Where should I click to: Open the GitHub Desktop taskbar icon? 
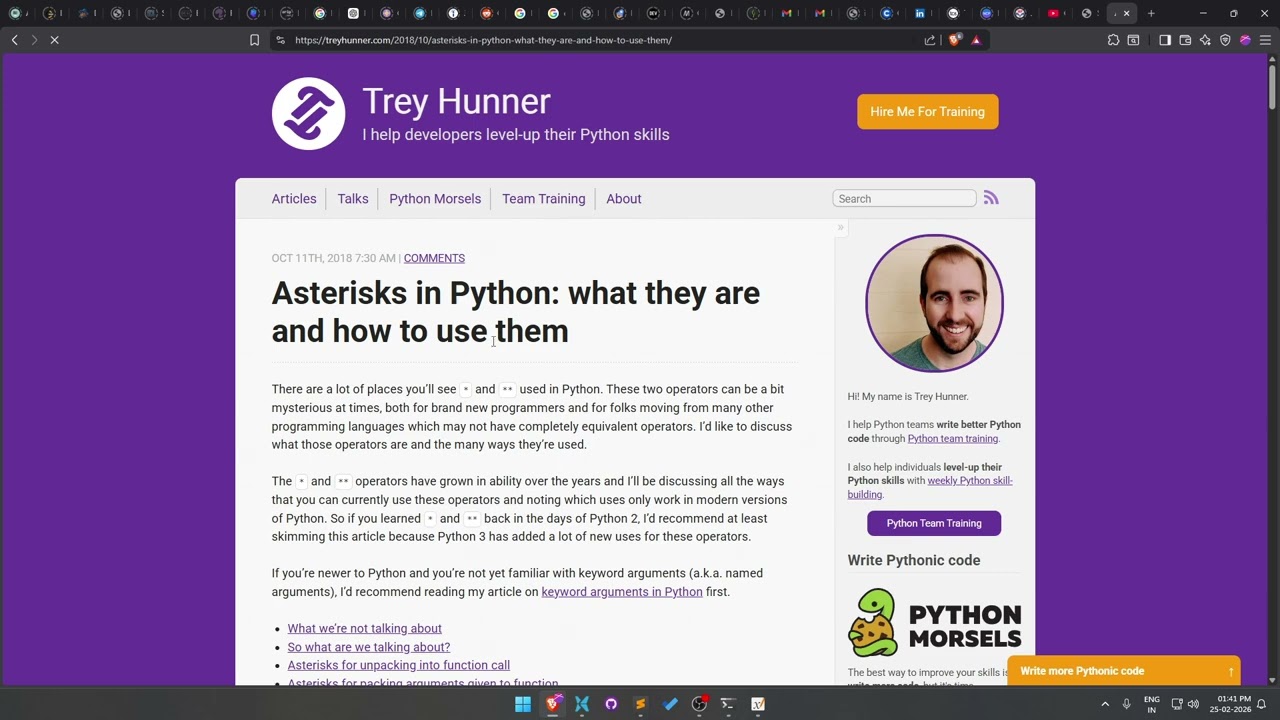click(611, 704)
